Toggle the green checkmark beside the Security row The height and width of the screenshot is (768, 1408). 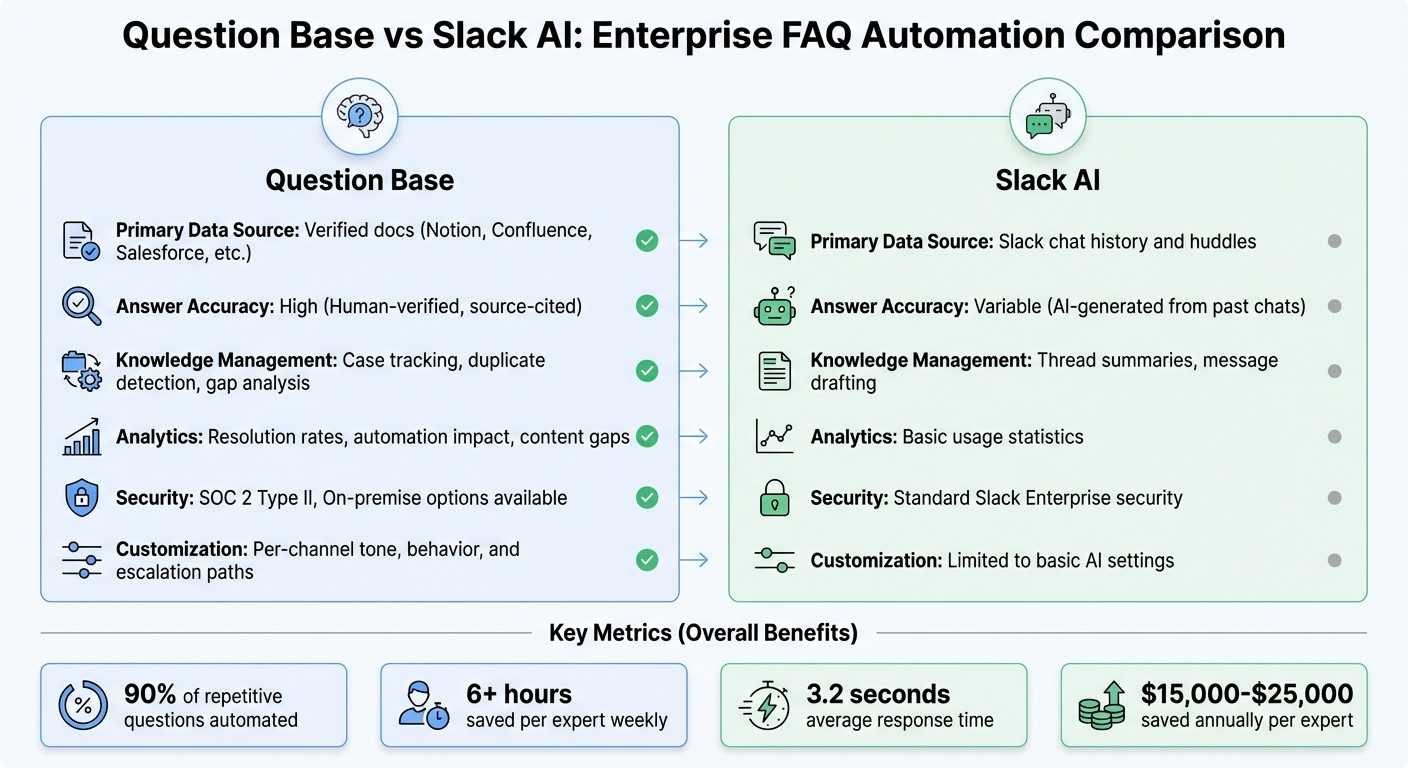point(646,497)
